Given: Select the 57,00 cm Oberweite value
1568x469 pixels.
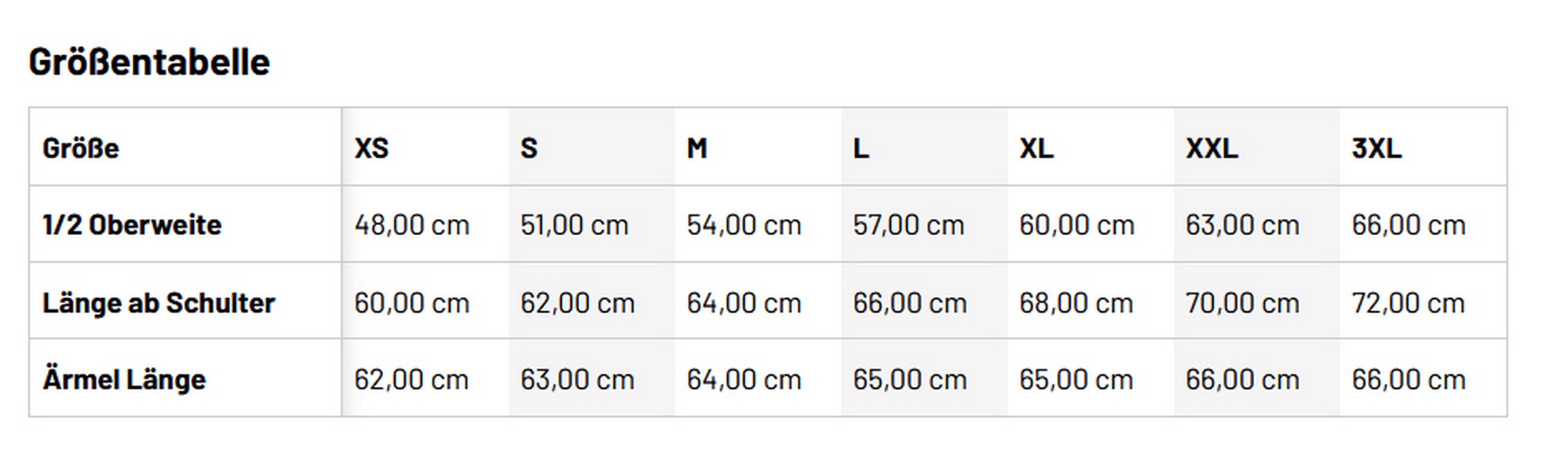Looking at the screenshot, I should (x=908, y=225).
